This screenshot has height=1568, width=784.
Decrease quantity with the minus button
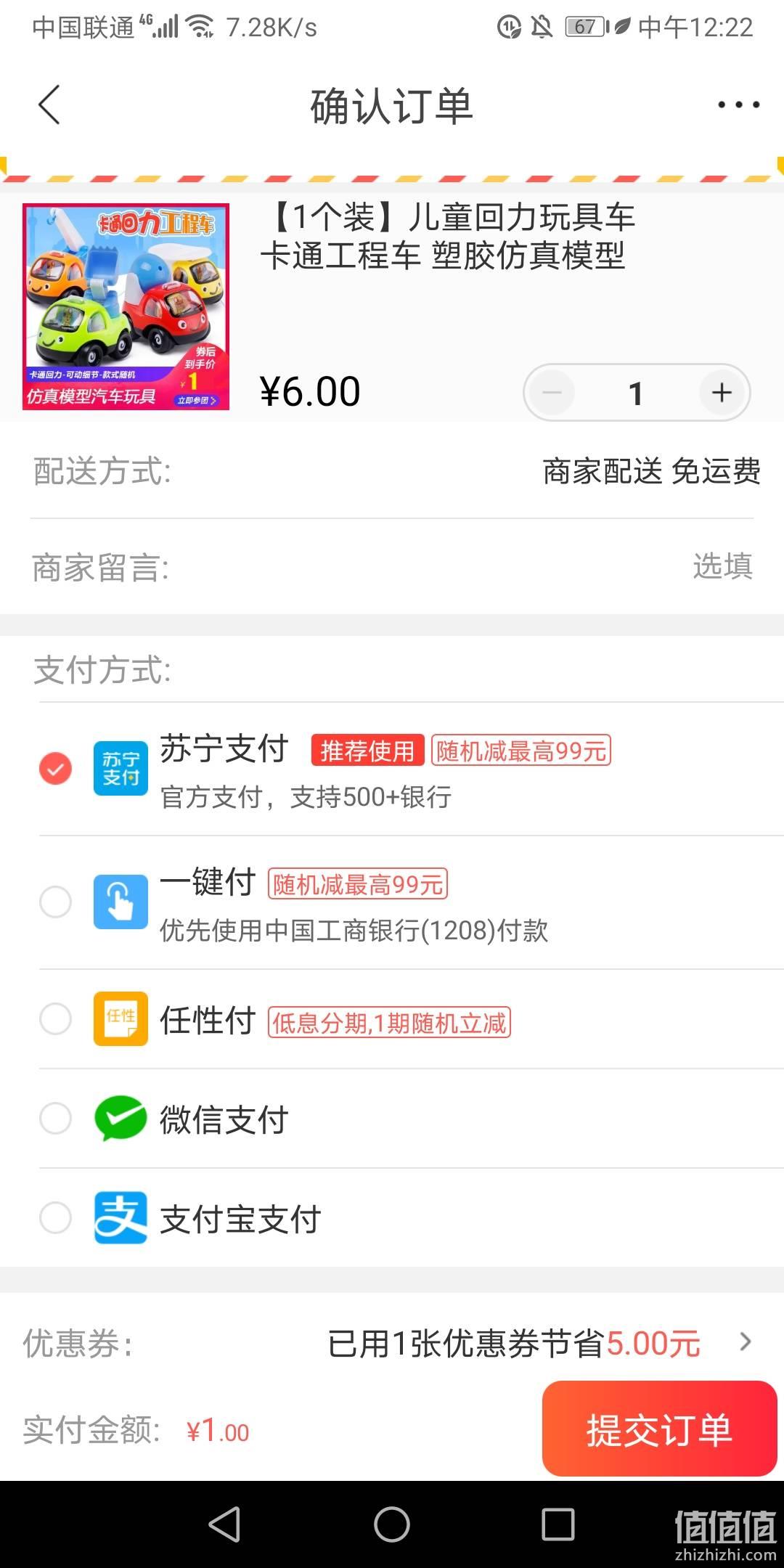(552, 393)
